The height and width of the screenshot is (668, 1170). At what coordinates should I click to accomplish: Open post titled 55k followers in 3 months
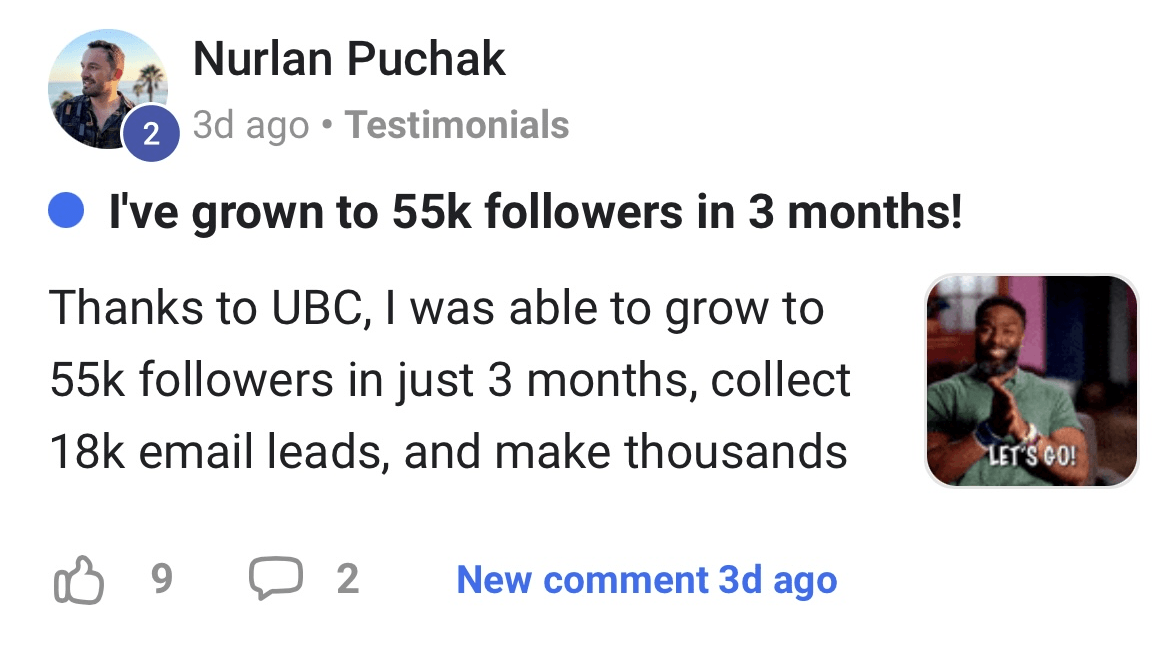(535, 212)
